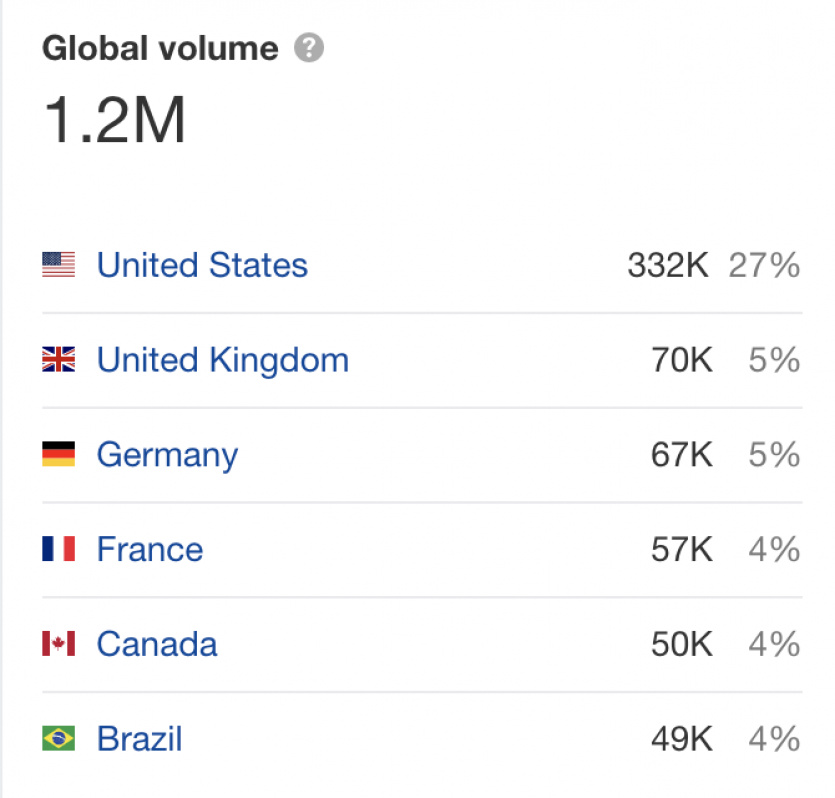Screen dimensions: 835x798
Task: Open the United States link
Action: (x=202, y=265)
